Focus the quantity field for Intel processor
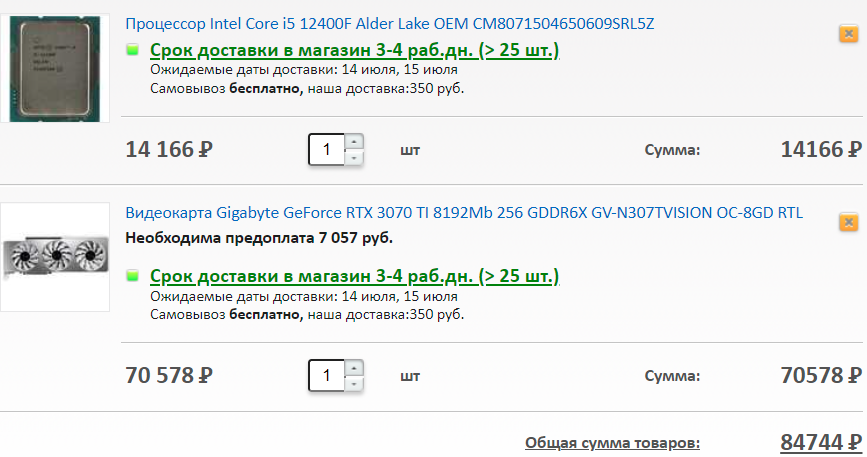Viewport: 867px width, 457px height. point(326,150)
